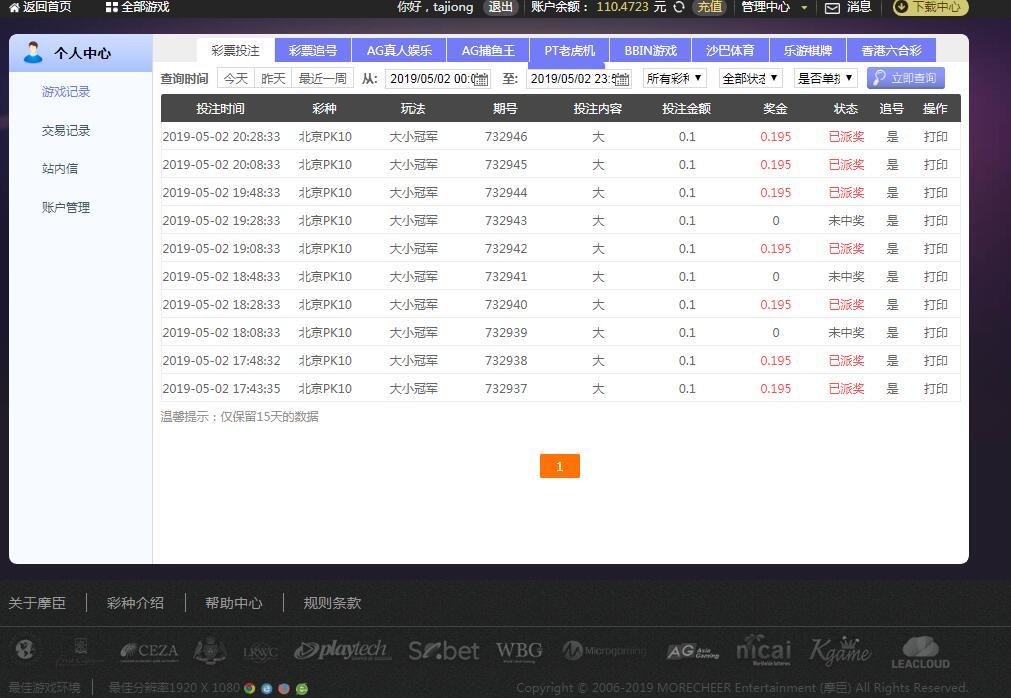1011x698 pixels.
Task: Click the Playtech logo in footer
Action: tap(340, 651)
